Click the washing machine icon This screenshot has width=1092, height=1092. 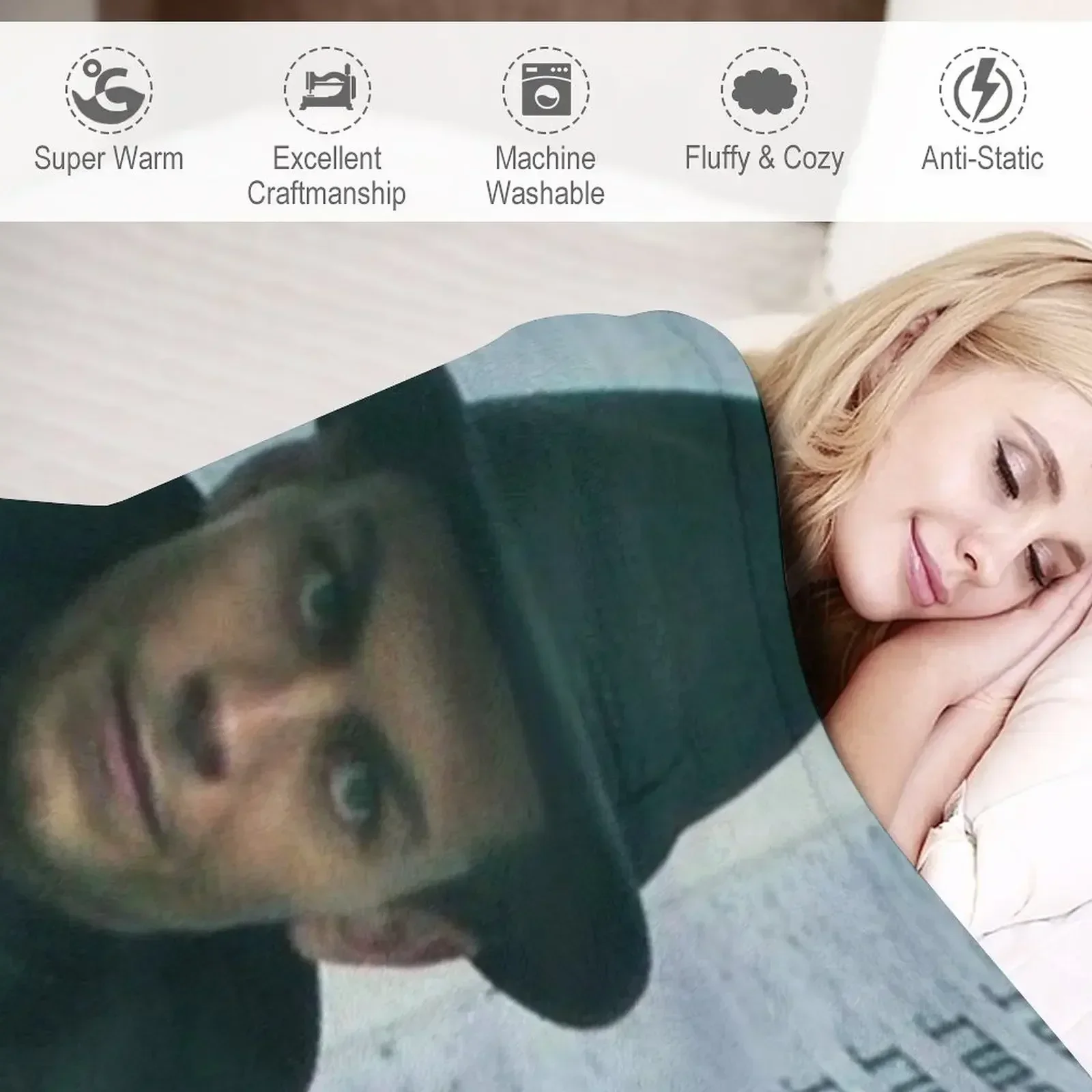click(545, 90)
